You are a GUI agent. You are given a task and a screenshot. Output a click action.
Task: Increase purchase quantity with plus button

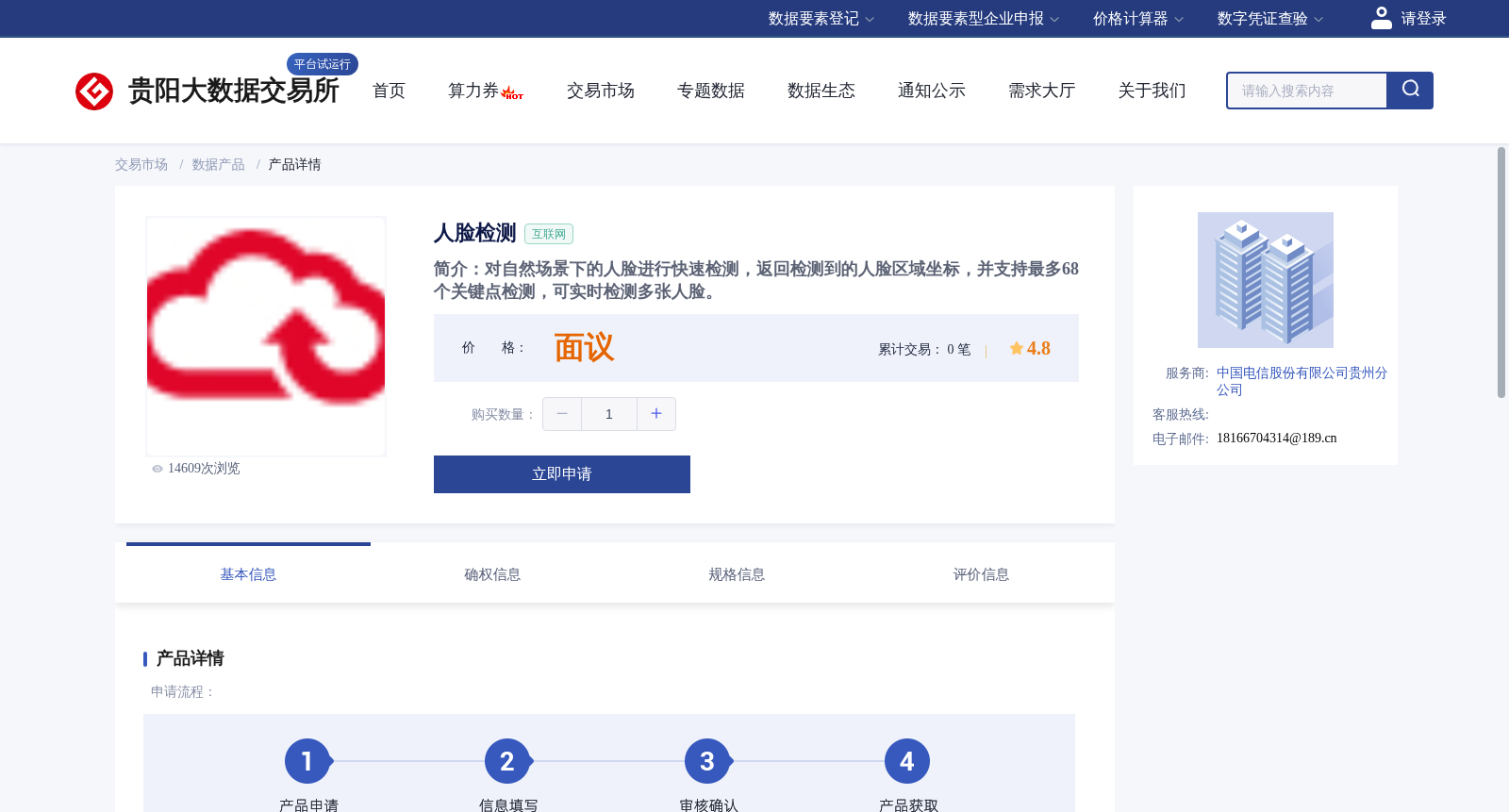point(656,414)
